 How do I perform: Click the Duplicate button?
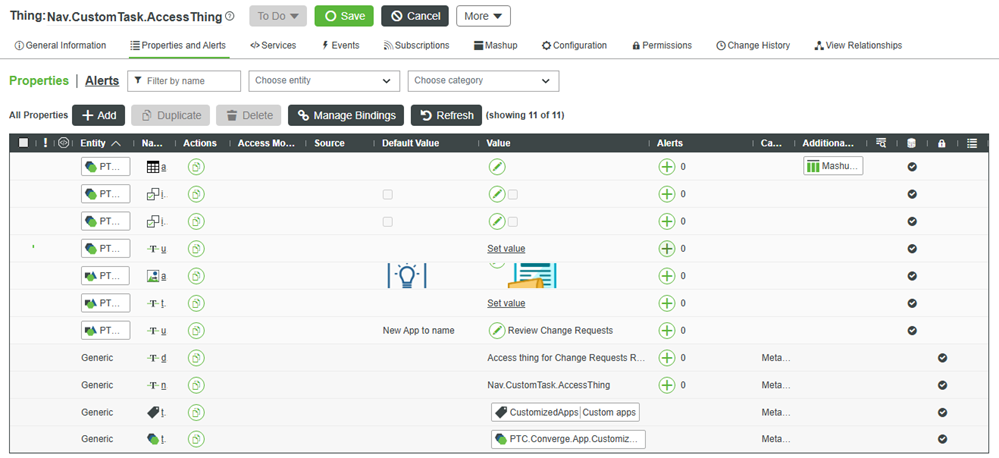(x=170, y=115)
